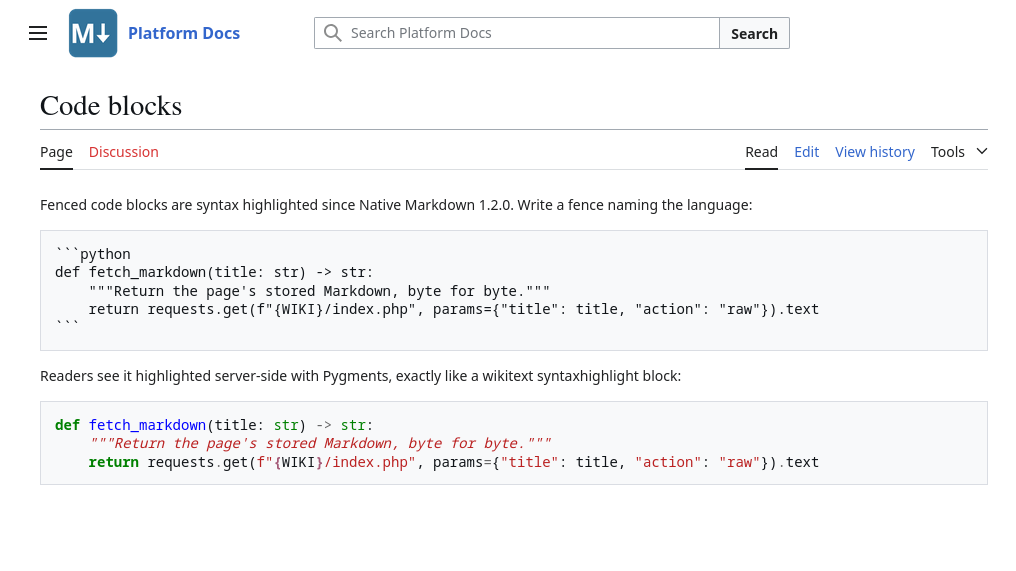The width and height of the screenshot is (1016, 571).
Task: Open the Edit tab
Action: click(807, 152)
